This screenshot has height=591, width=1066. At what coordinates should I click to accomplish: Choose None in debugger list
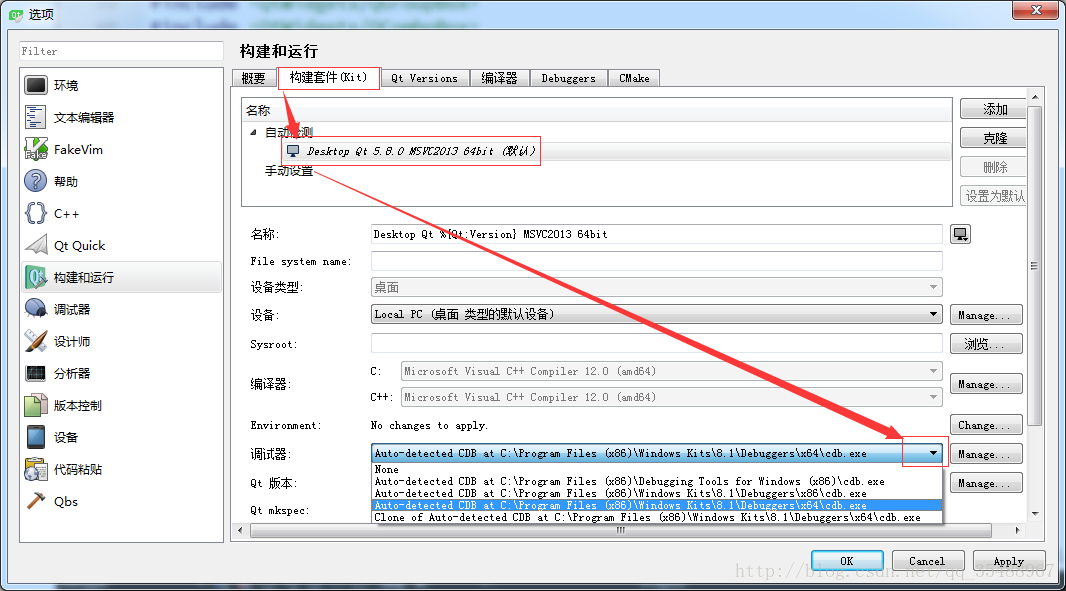(x=657, y=469)
